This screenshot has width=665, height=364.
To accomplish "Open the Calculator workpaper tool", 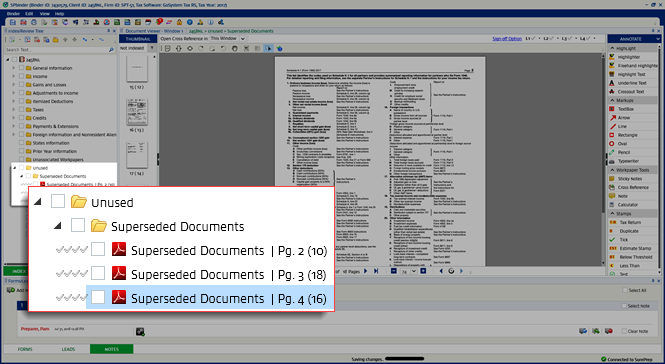I will point(633,204).
